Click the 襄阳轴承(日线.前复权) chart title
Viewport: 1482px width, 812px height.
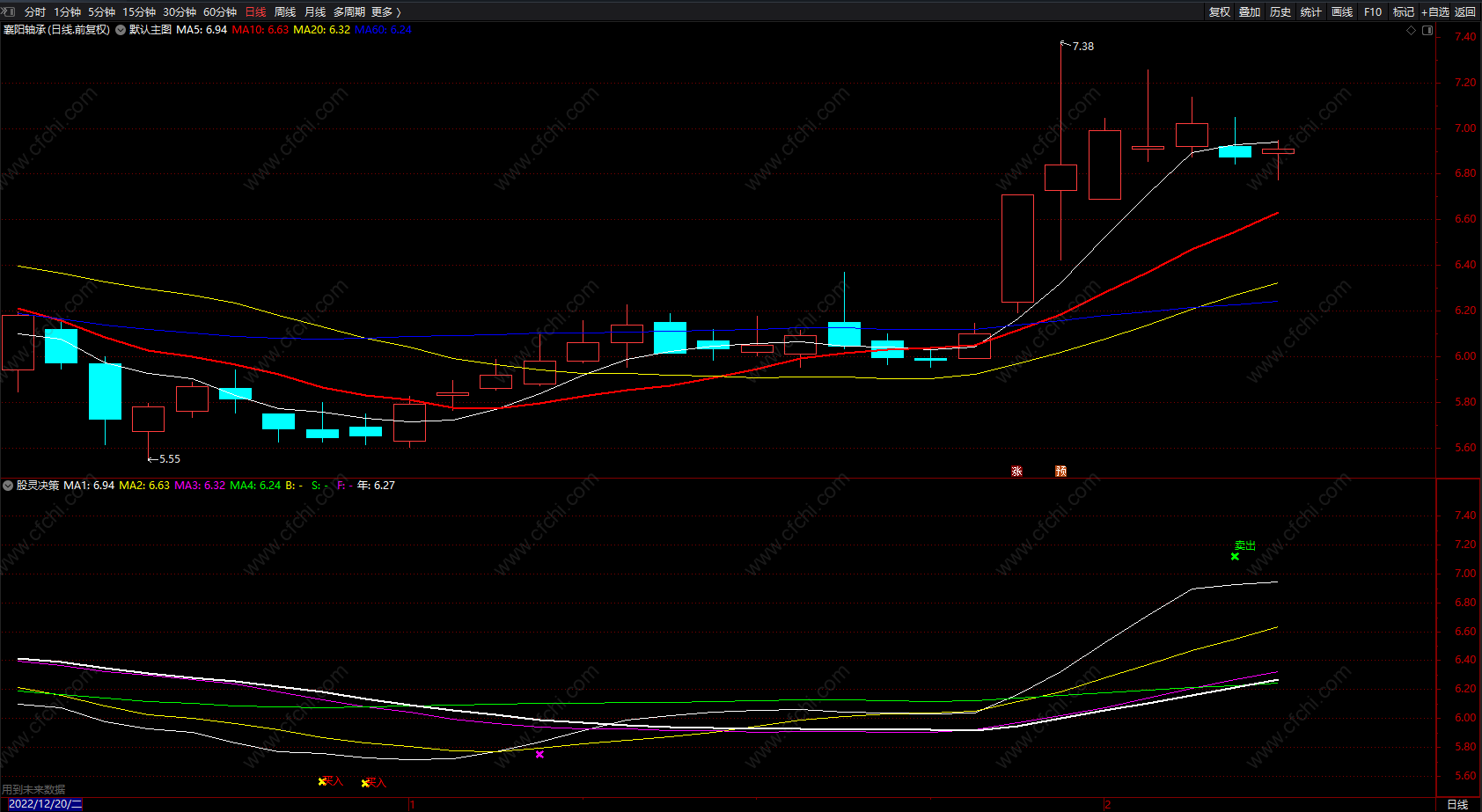(57, 30)
